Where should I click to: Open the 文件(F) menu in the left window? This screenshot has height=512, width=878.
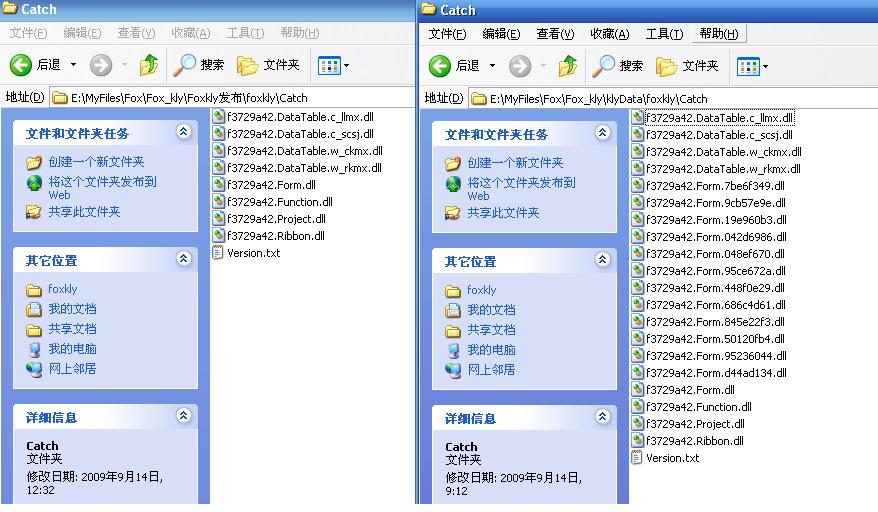click(29, 33)
